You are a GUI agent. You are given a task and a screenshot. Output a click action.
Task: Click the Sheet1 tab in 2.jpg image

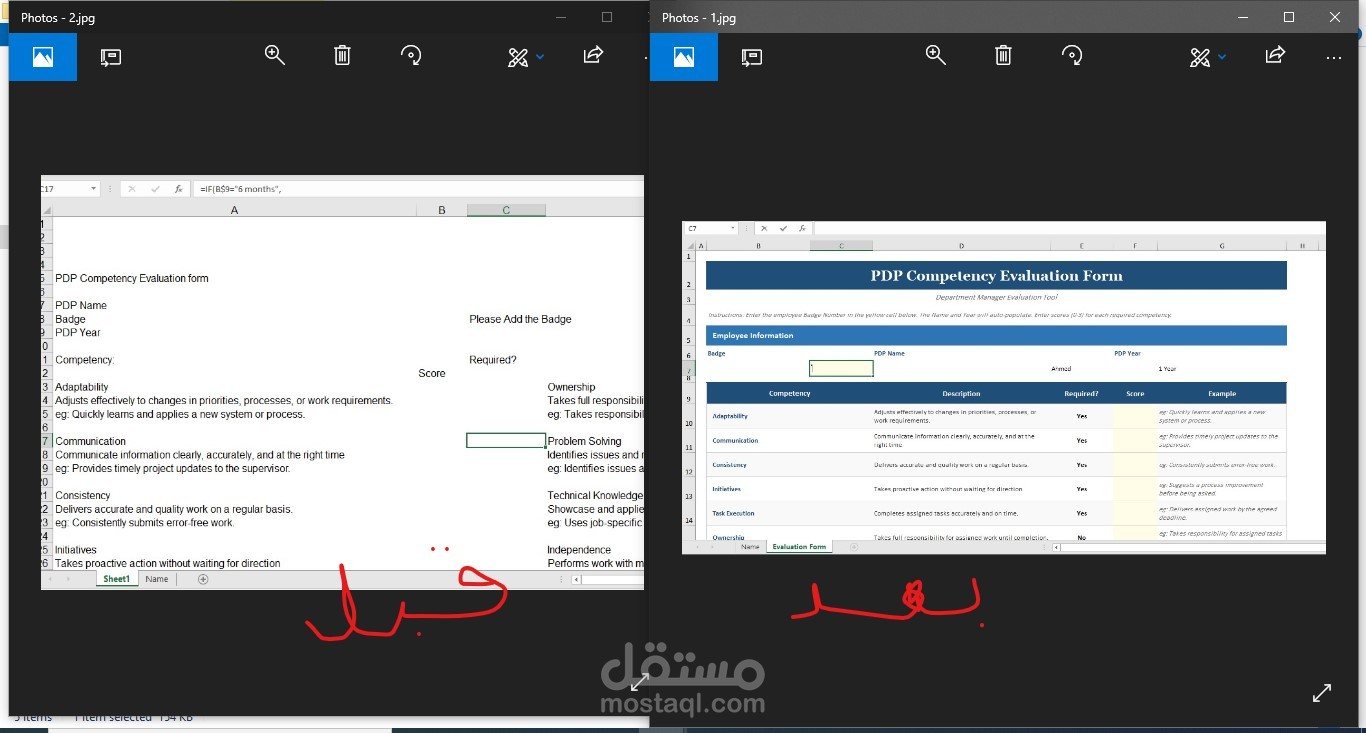coord(116,579)
